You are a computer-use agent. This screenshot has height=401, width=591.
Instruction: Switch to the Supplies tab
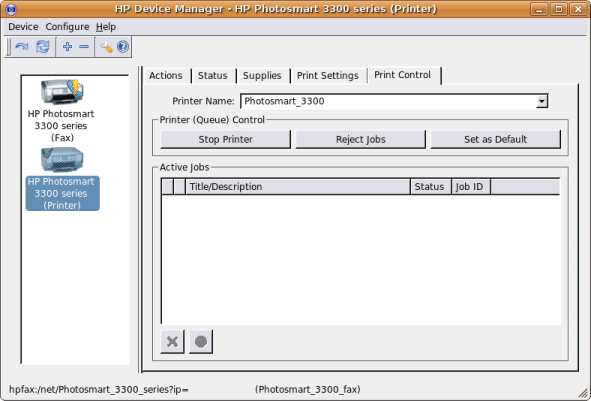click(x=262, y=76)
